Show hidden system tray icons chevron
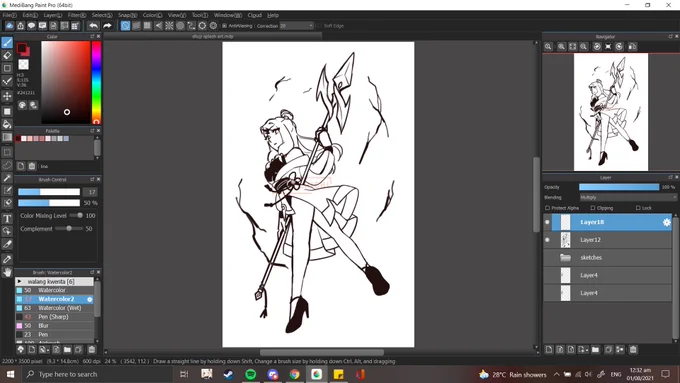The image size is (680, 383). [556, 374]
